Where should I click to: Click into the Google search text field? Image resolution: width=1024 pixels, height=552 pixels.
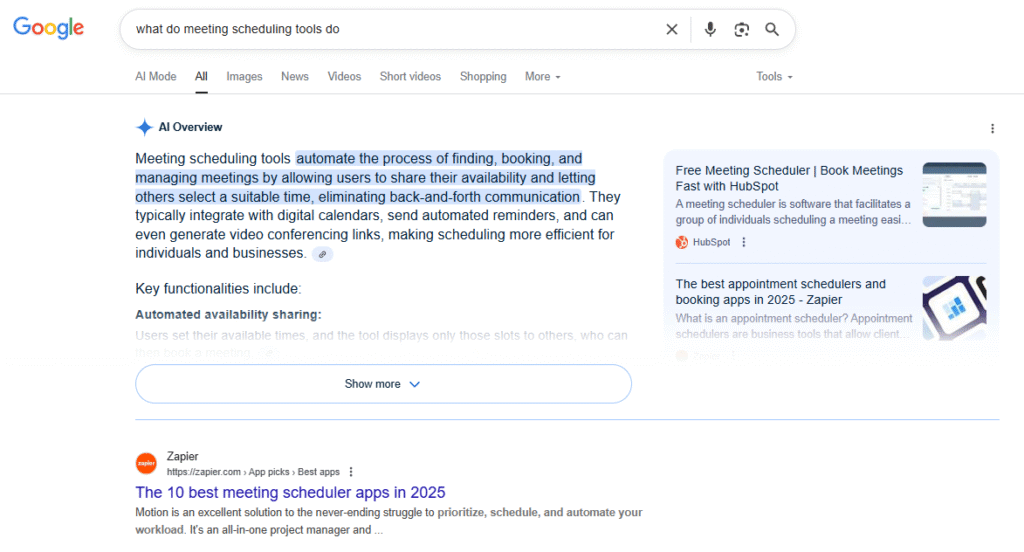tap(390, 29)
